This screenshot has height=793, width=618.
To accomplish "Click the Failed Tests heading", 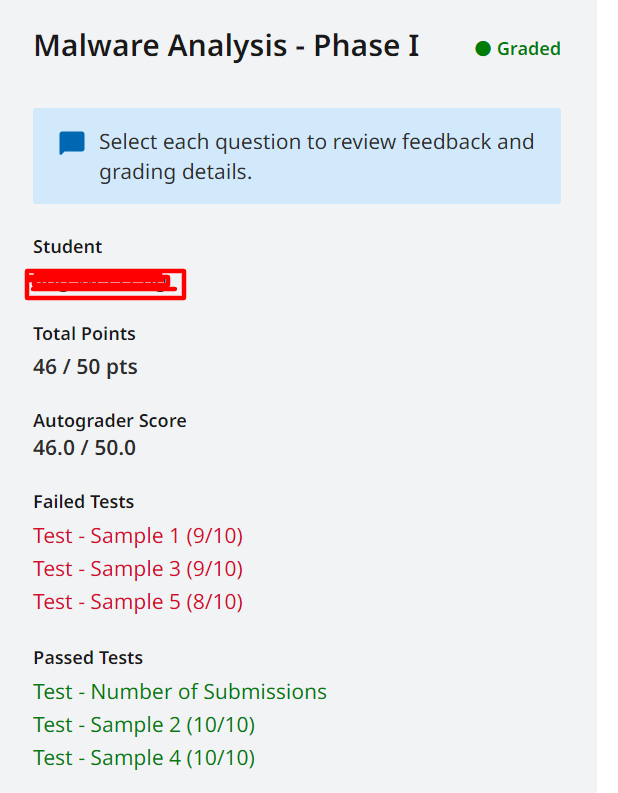I will coord(83,502).
